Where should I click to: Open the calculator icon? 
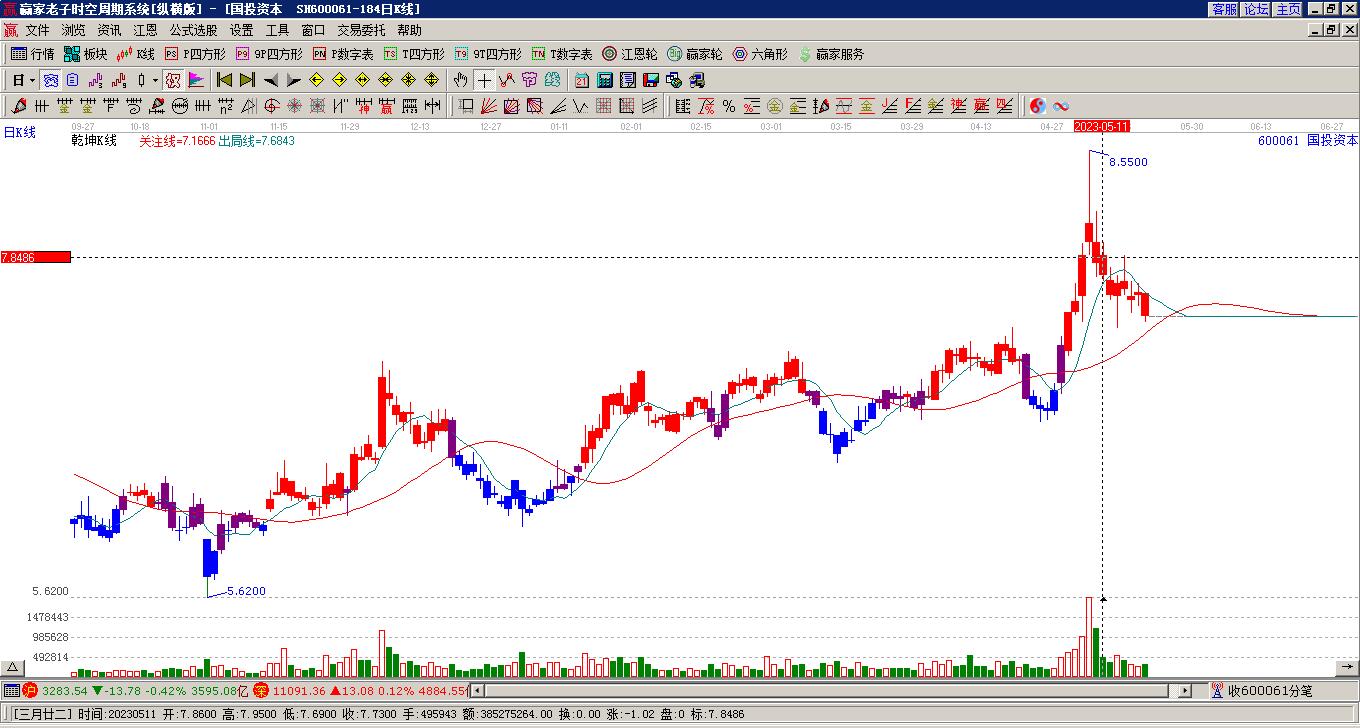[605, 80]
